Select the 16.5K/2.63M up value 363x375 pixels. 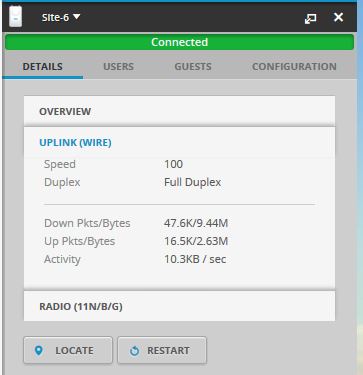click(196, 241)
